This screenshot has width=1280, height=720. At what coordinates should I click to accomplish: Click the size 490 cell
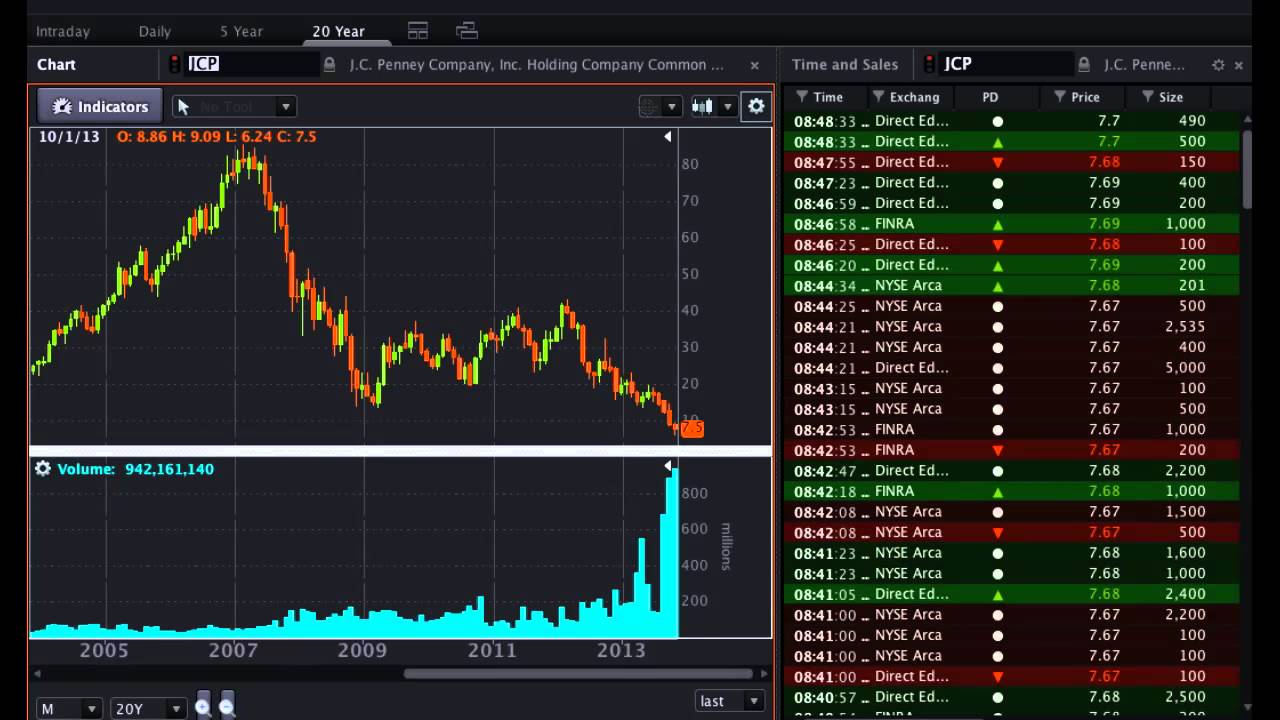pos(1191,120)
